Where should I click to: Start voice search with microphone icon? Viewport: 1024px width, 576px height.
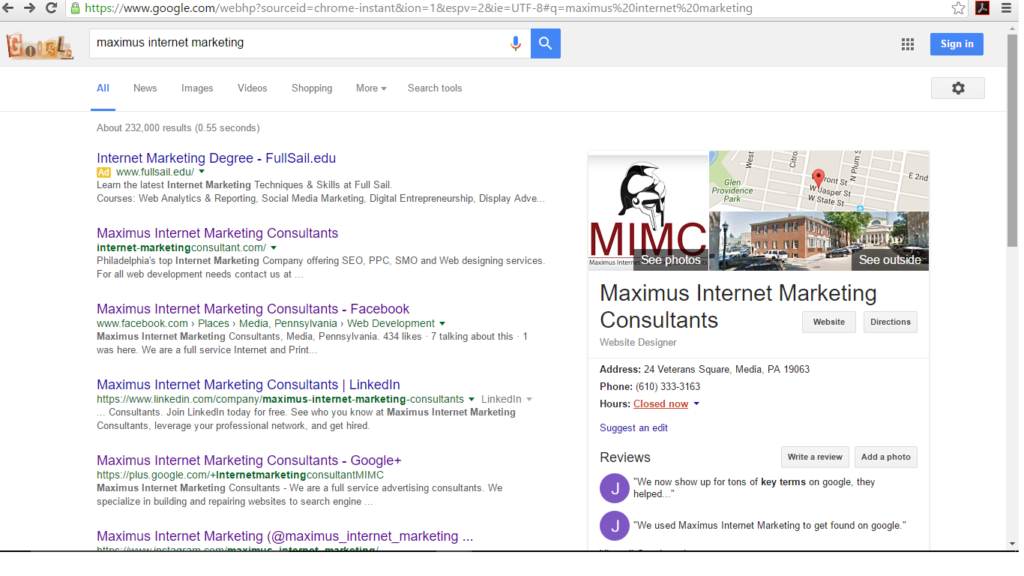click(x=515, y=43)
